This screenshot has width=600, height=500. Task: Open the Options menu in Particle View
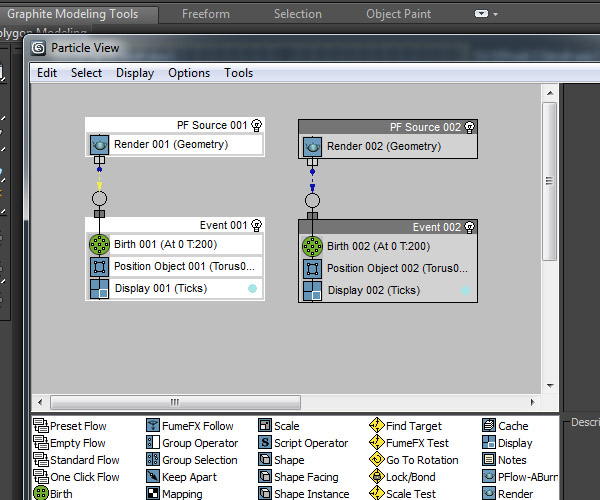point(189,73)
